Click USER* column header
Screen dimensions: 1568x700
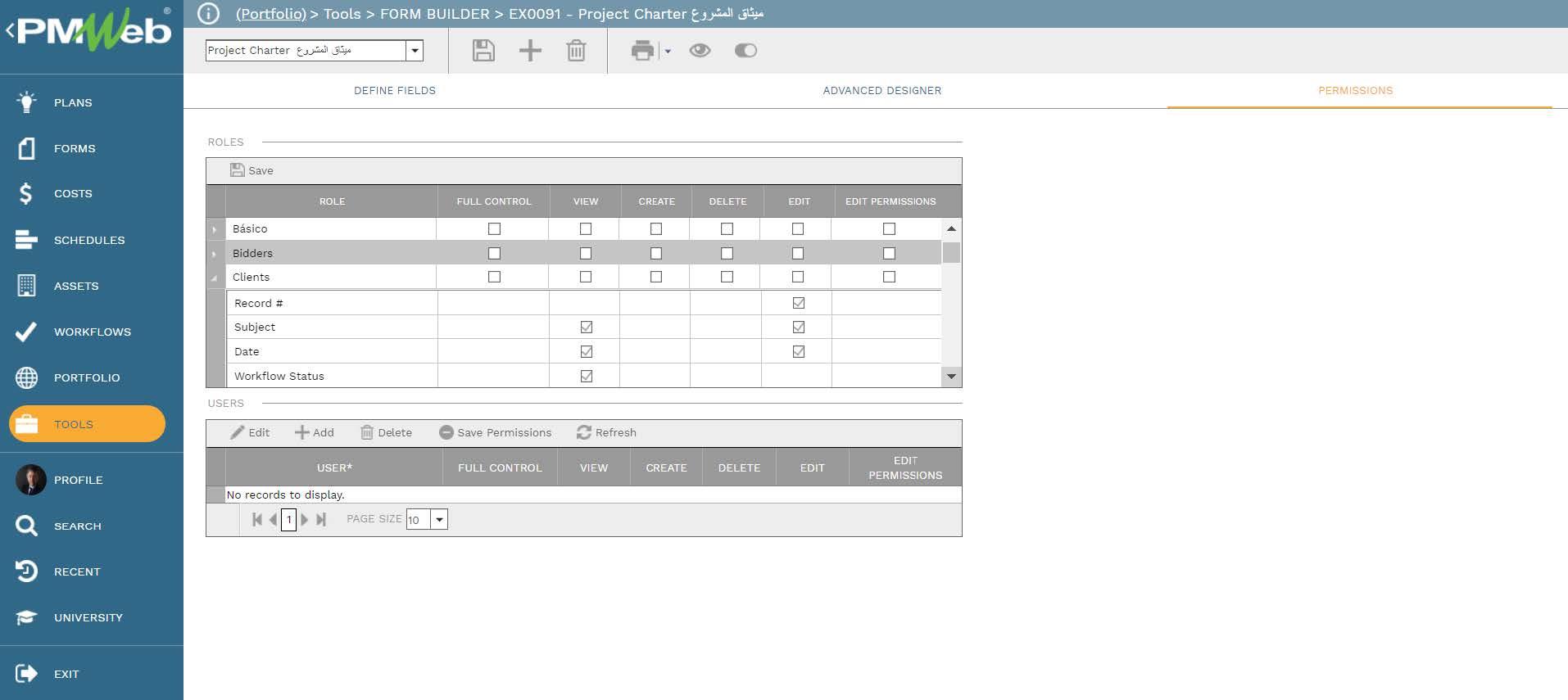click(334, 467)
